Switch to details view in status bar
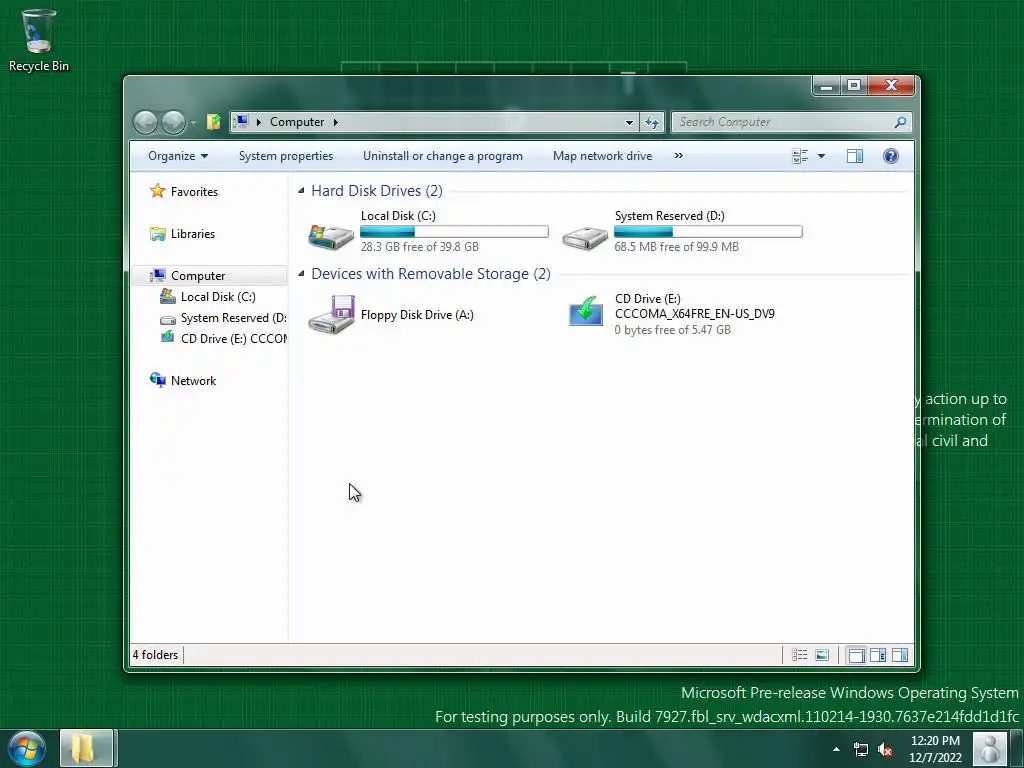Viewport: 1024px width, 768px height. point(799,655)
